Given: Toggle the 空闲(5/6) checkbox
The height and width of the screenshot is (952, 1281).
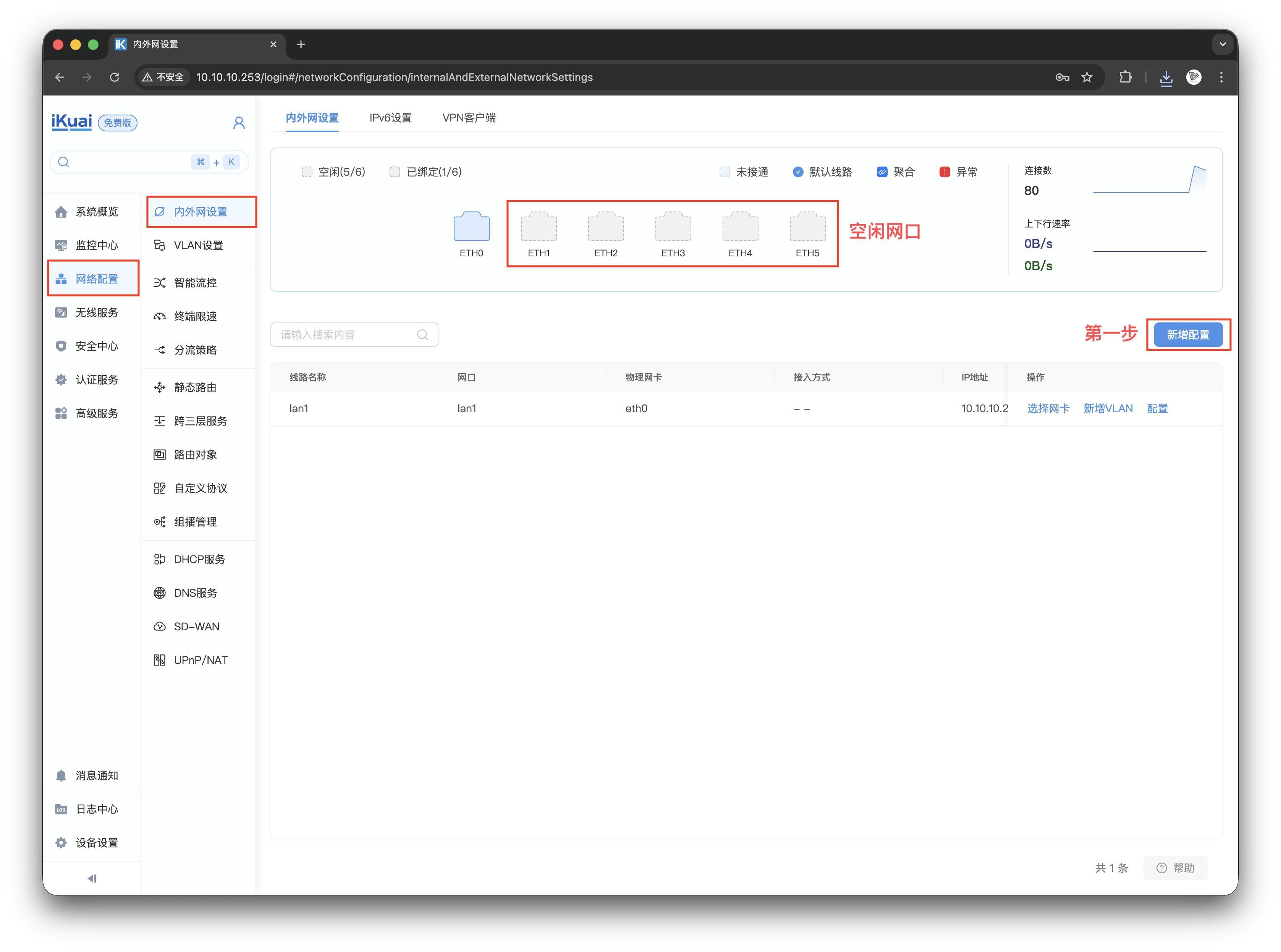Looking at the screenshot, I should (x=307, y=172).
